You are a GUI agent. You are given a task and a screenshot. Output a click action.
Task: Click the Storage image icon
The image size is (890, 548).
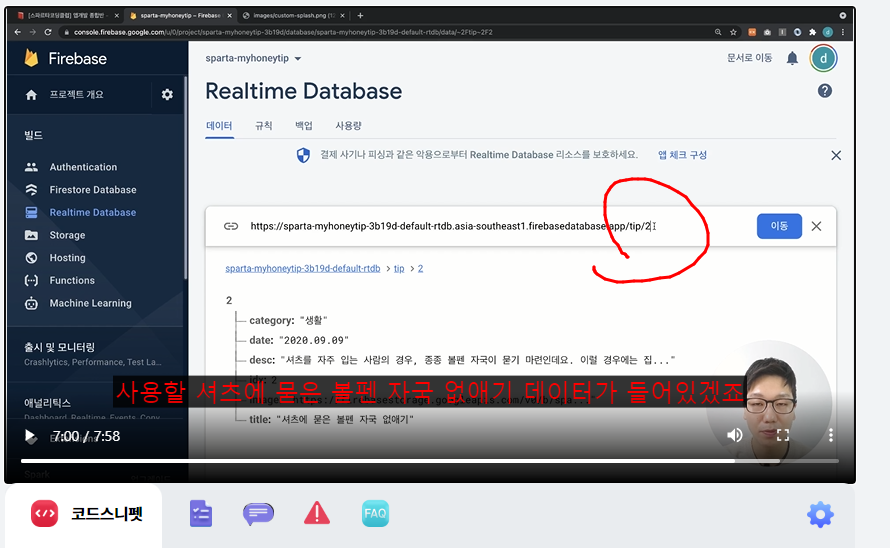point(31,235)
